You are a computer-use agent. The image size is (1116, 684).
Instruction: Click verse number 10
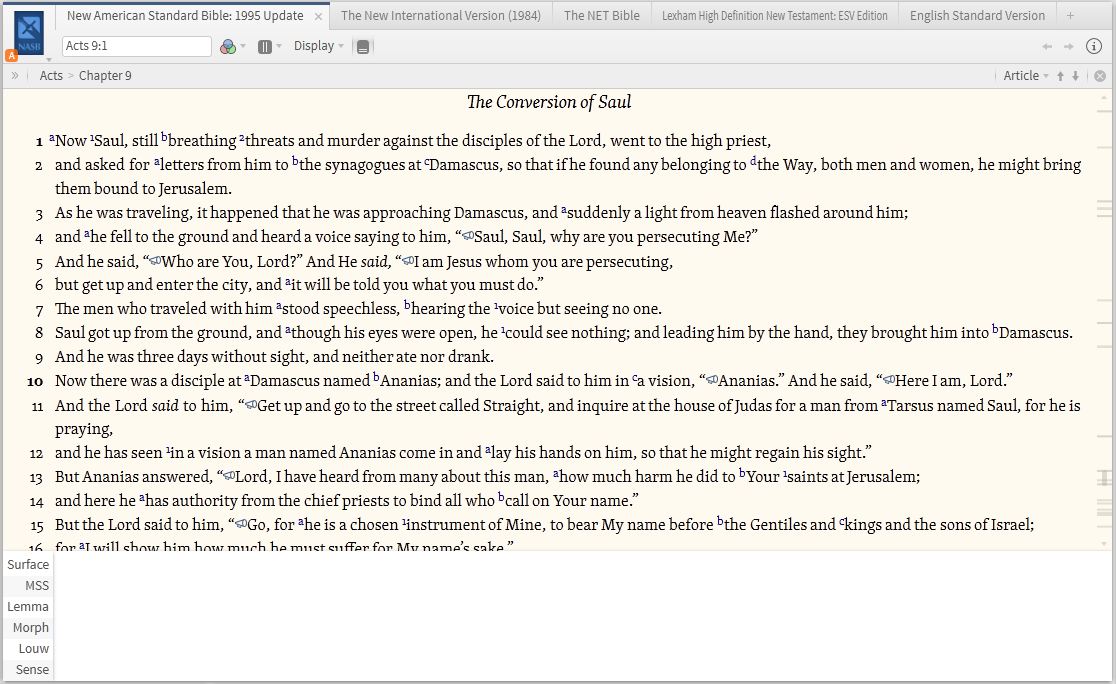36,382
